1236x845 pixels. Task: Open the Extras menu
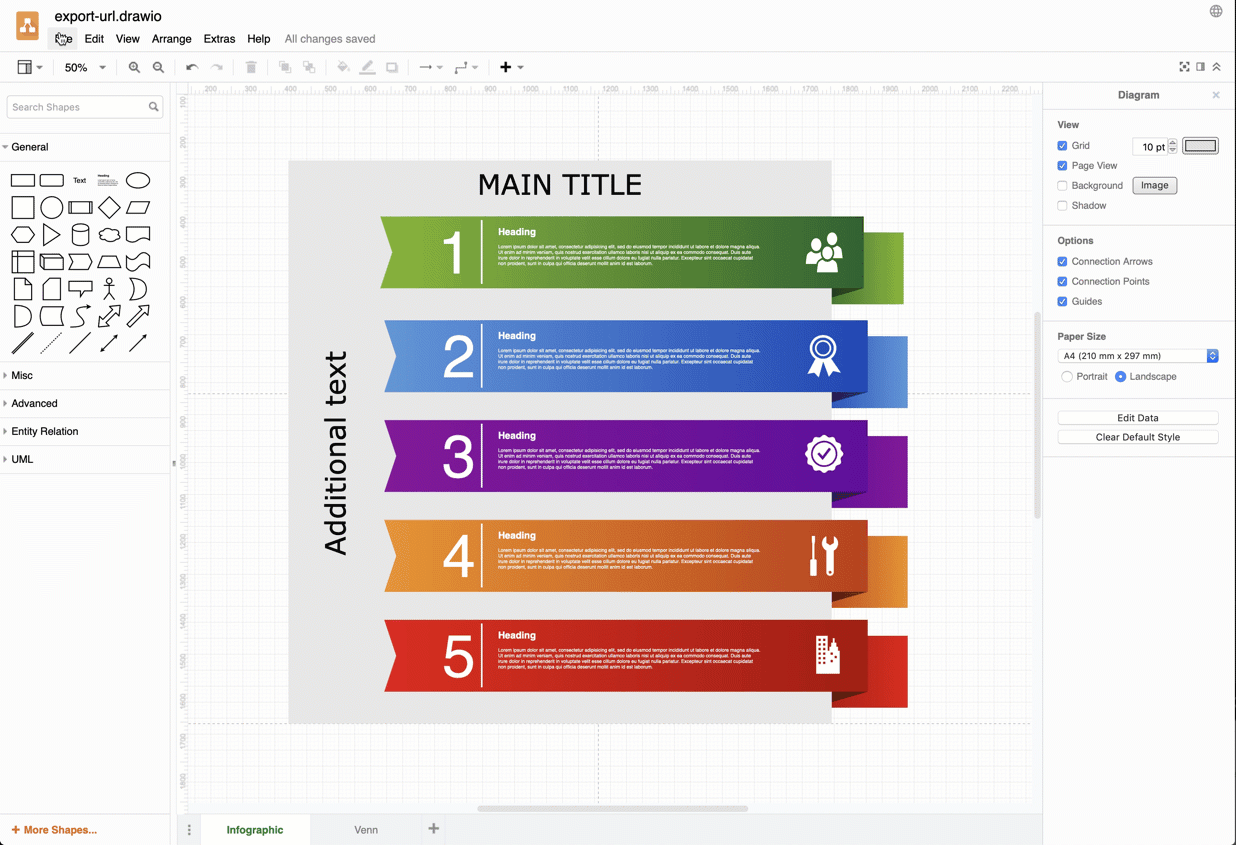click(219, 39)
